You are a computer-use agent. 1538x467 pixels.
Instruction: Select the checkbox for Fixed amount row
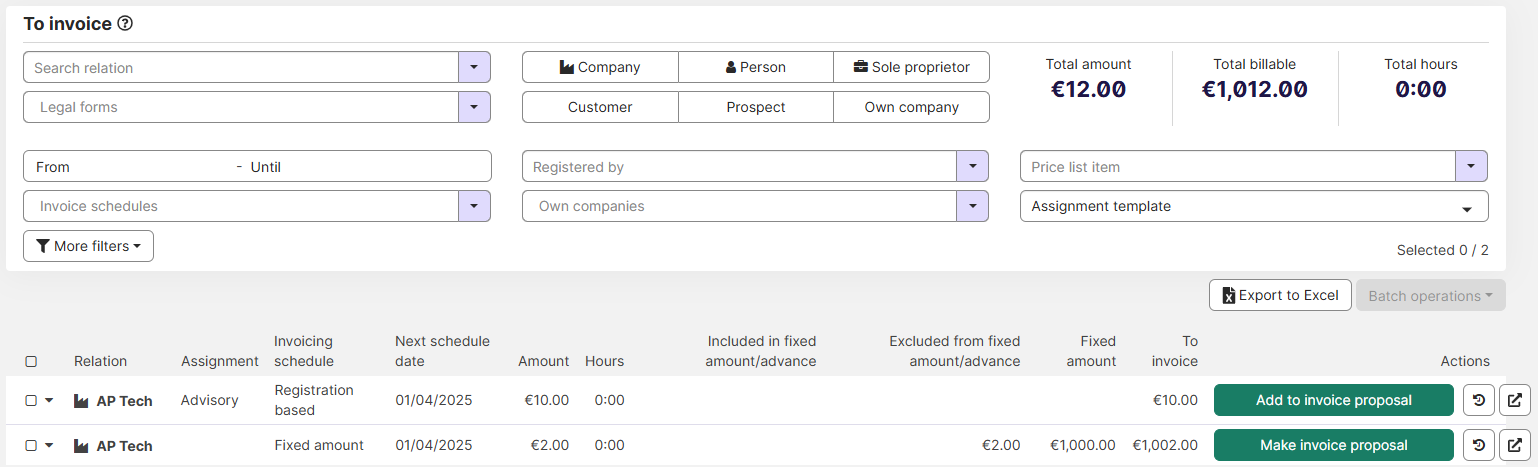click(31, 445)
